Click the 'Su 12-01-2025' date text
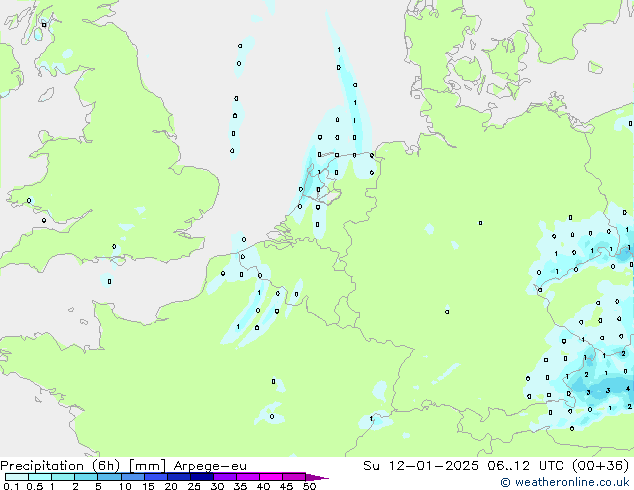The image size is (634, 490). 421,466
